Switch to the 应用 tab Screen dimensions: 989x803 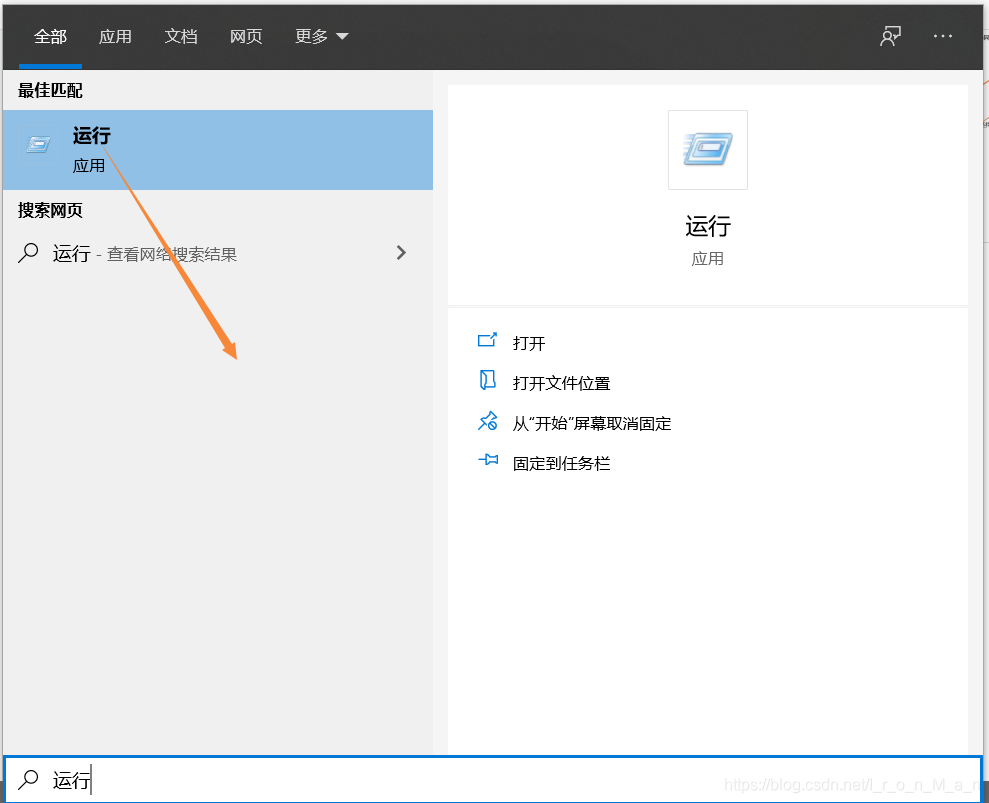click(115, 37)
